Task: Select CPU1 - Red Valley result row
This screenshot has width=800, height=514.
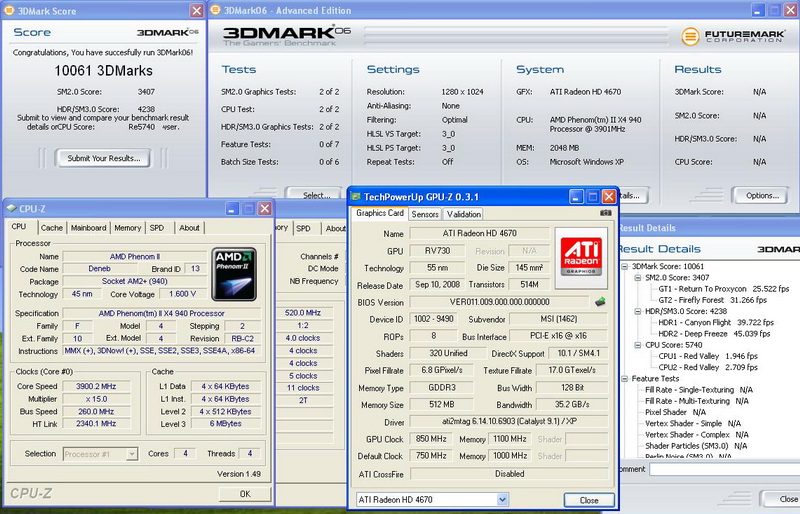Action: (708, 356)
